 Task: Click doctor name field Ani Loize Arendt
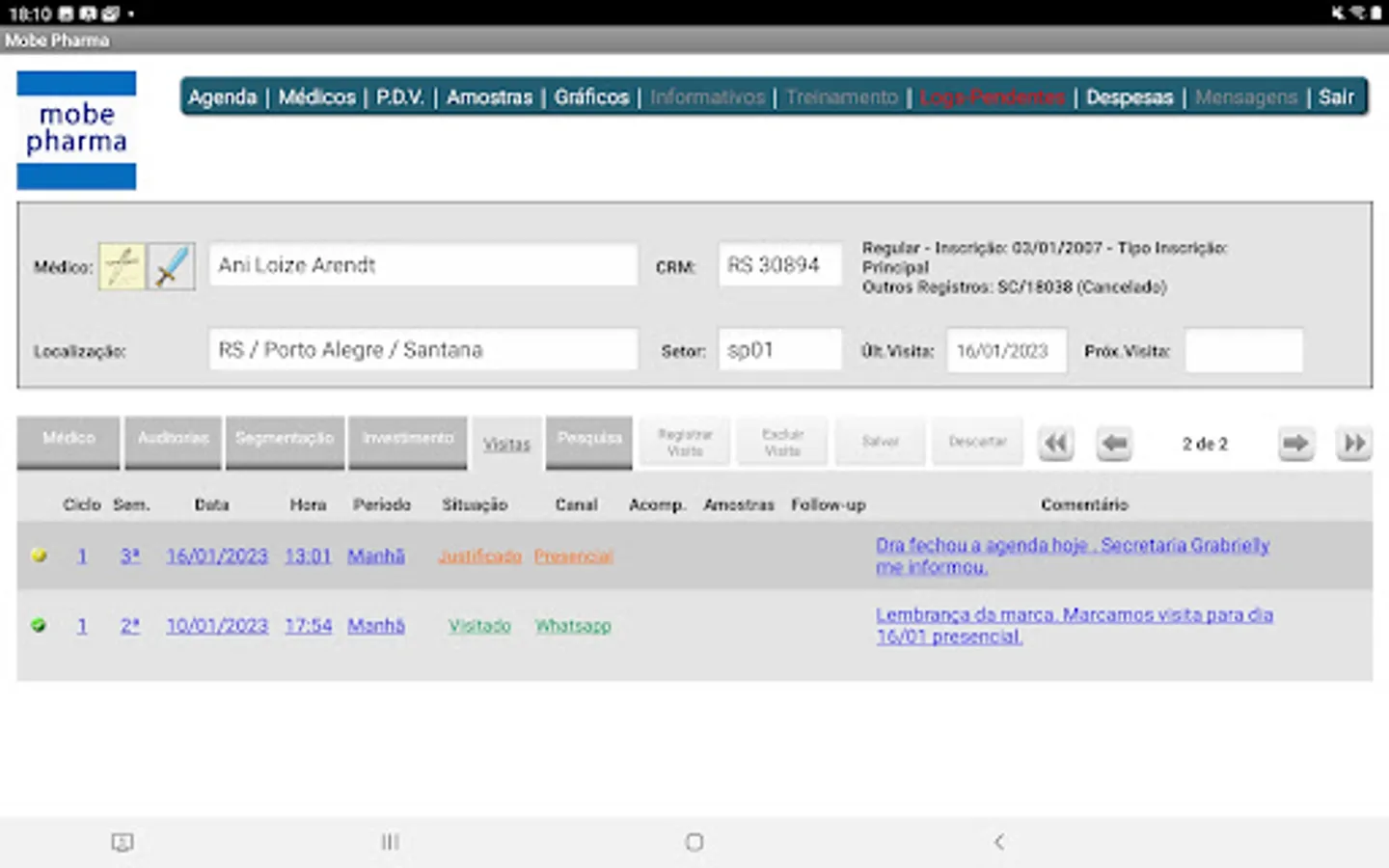click(423, 265)
